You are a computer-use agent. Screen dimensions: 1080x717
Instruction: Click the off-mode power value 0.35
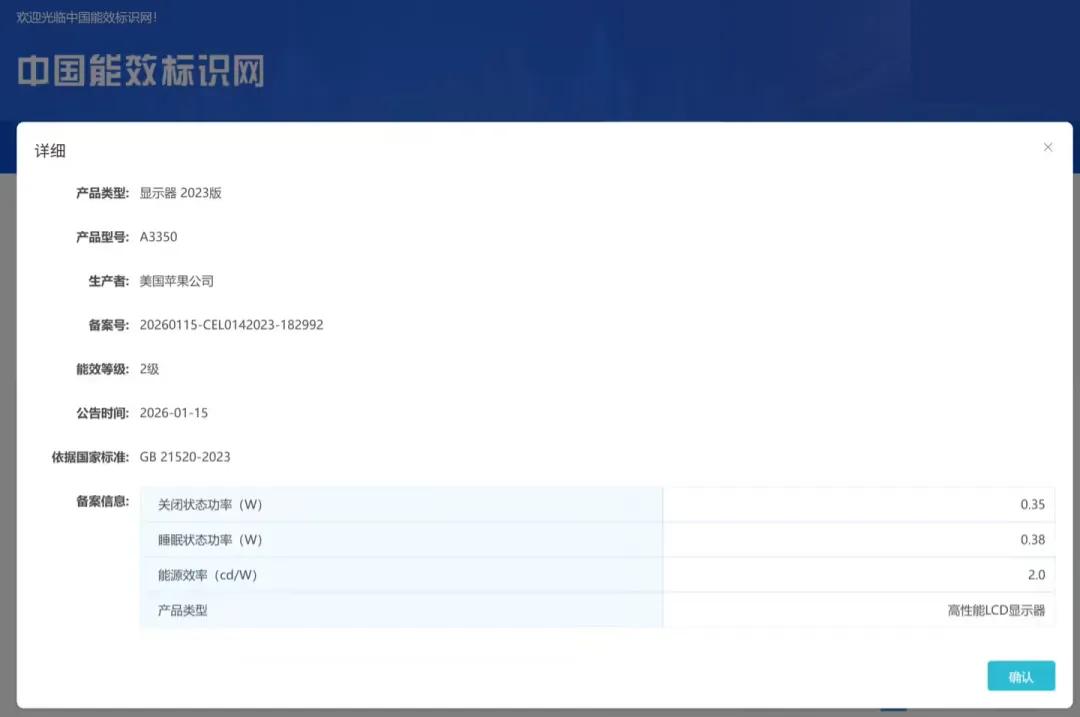coord(1032,505)
